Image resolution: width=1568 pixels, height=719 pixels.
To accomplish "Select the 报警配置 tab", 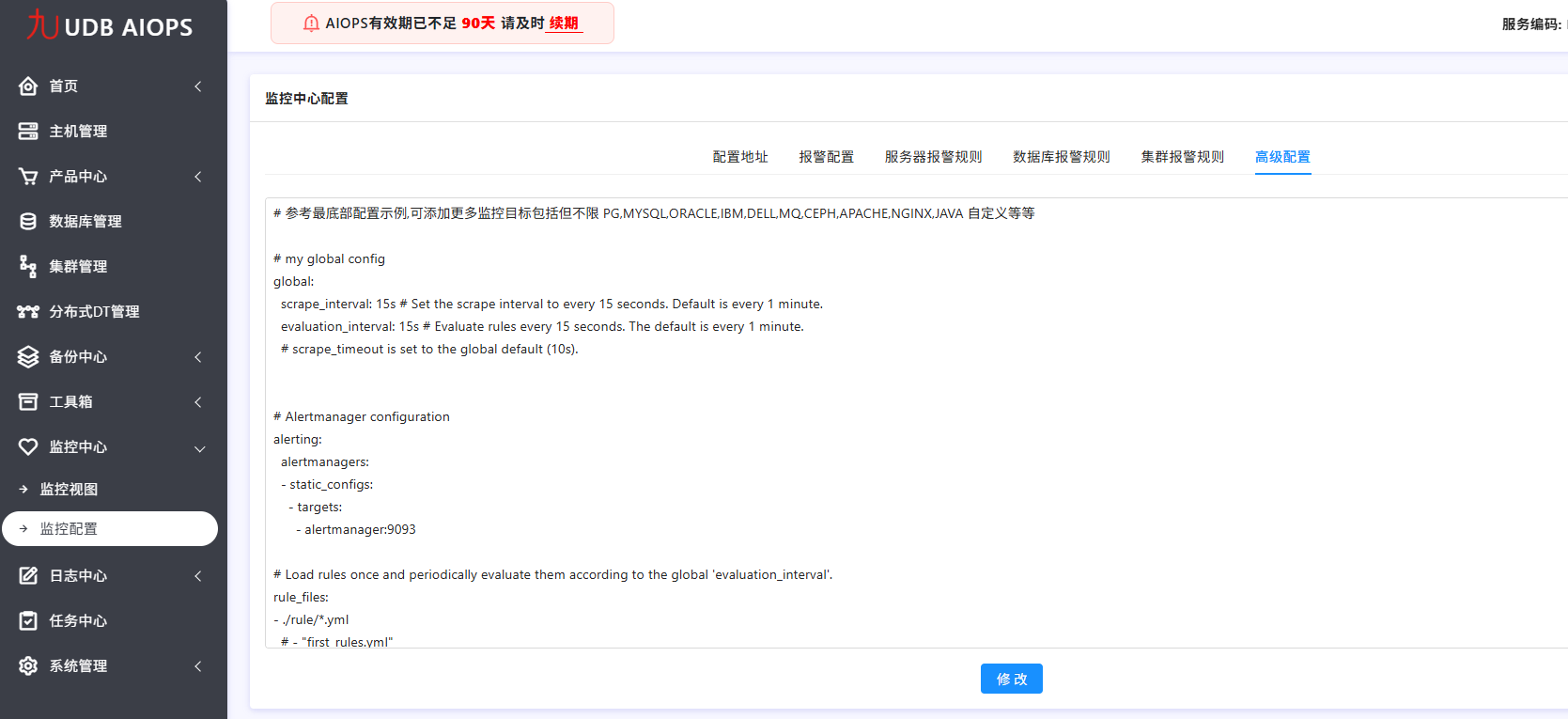I will [x=826, y=157].
